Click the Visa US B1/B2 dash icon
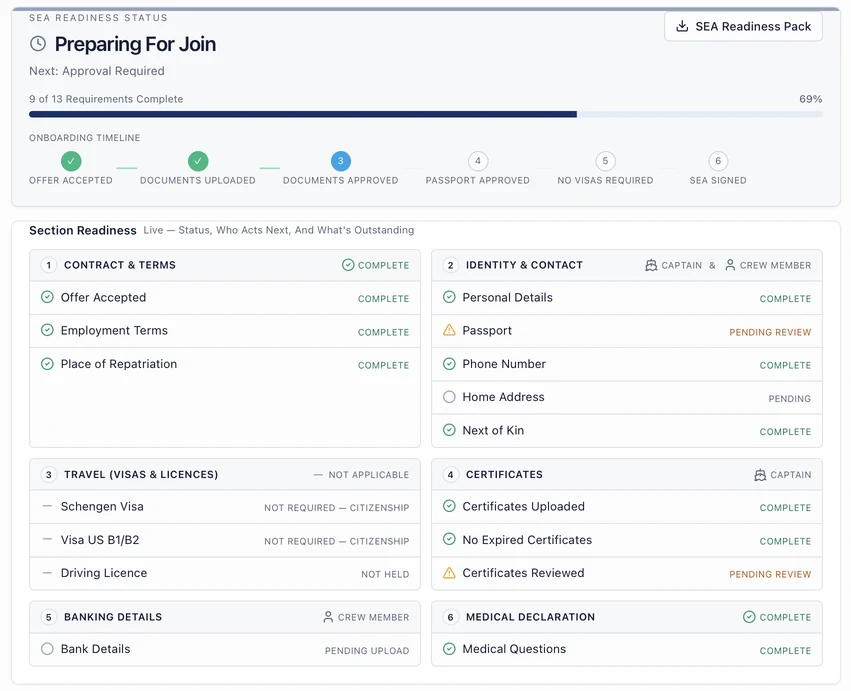The width and height of the screenshot is (851, 691). pyautogui.click(x=47, y=539)
